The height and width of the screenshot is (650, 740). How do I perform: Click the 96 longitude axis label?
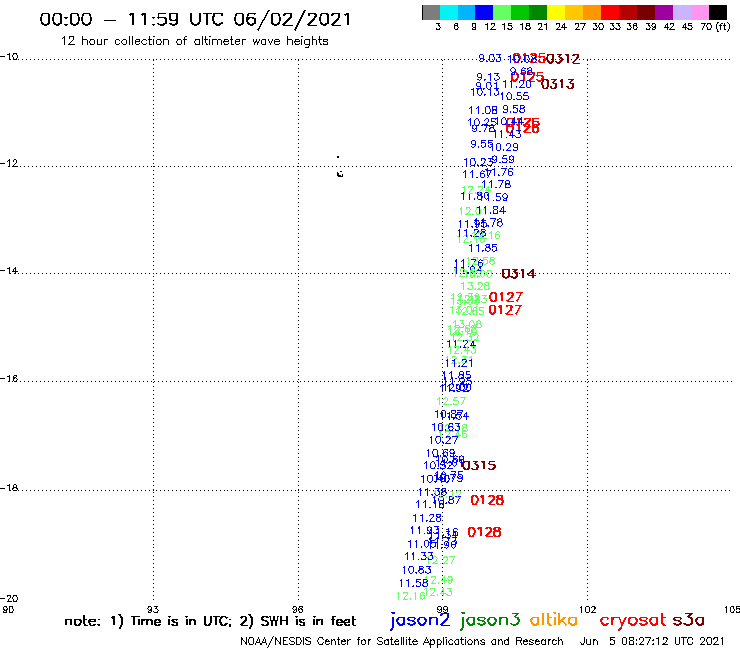coord(298,609)
